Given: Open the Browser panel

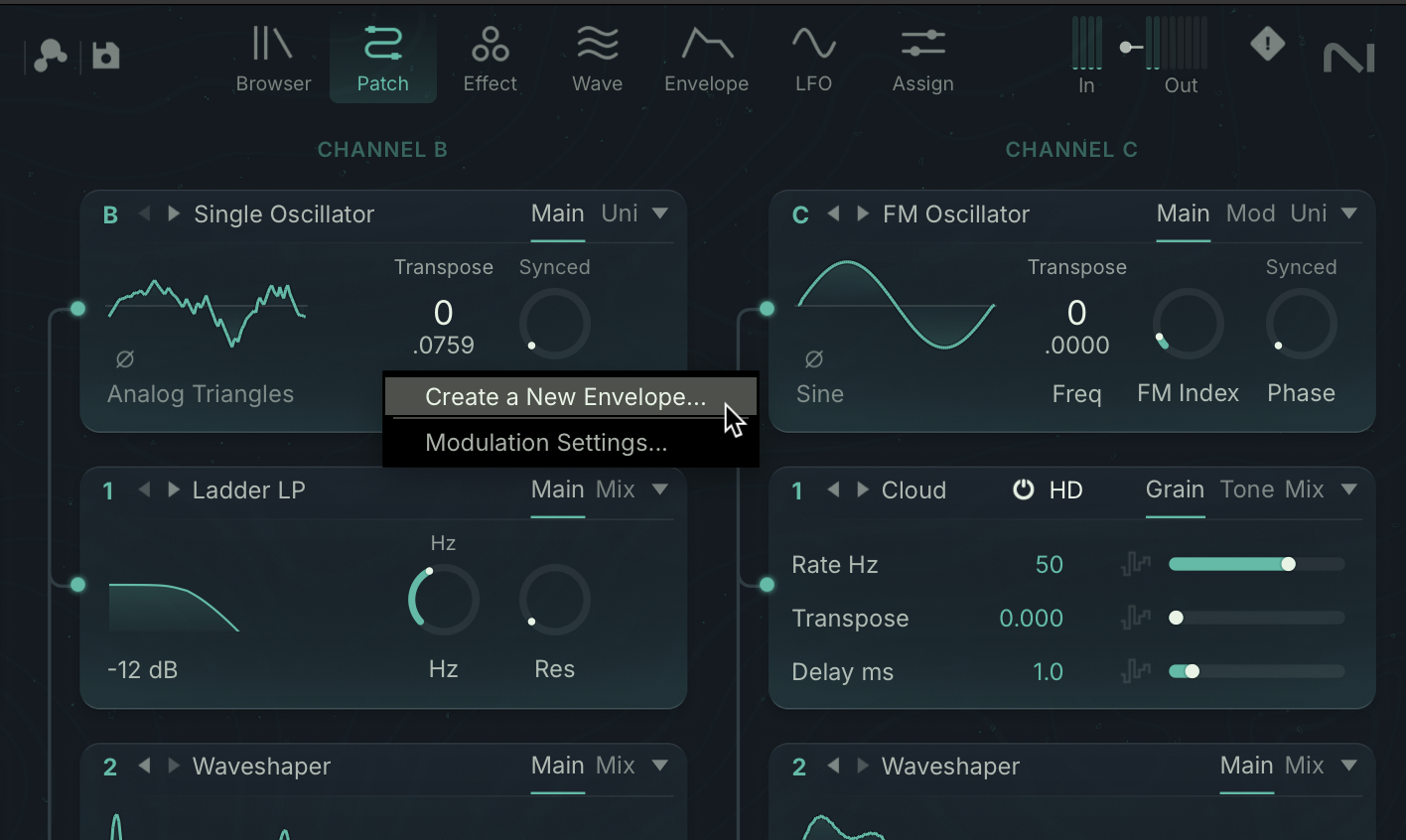Looking at the screenshot, I should click(273, 60).
